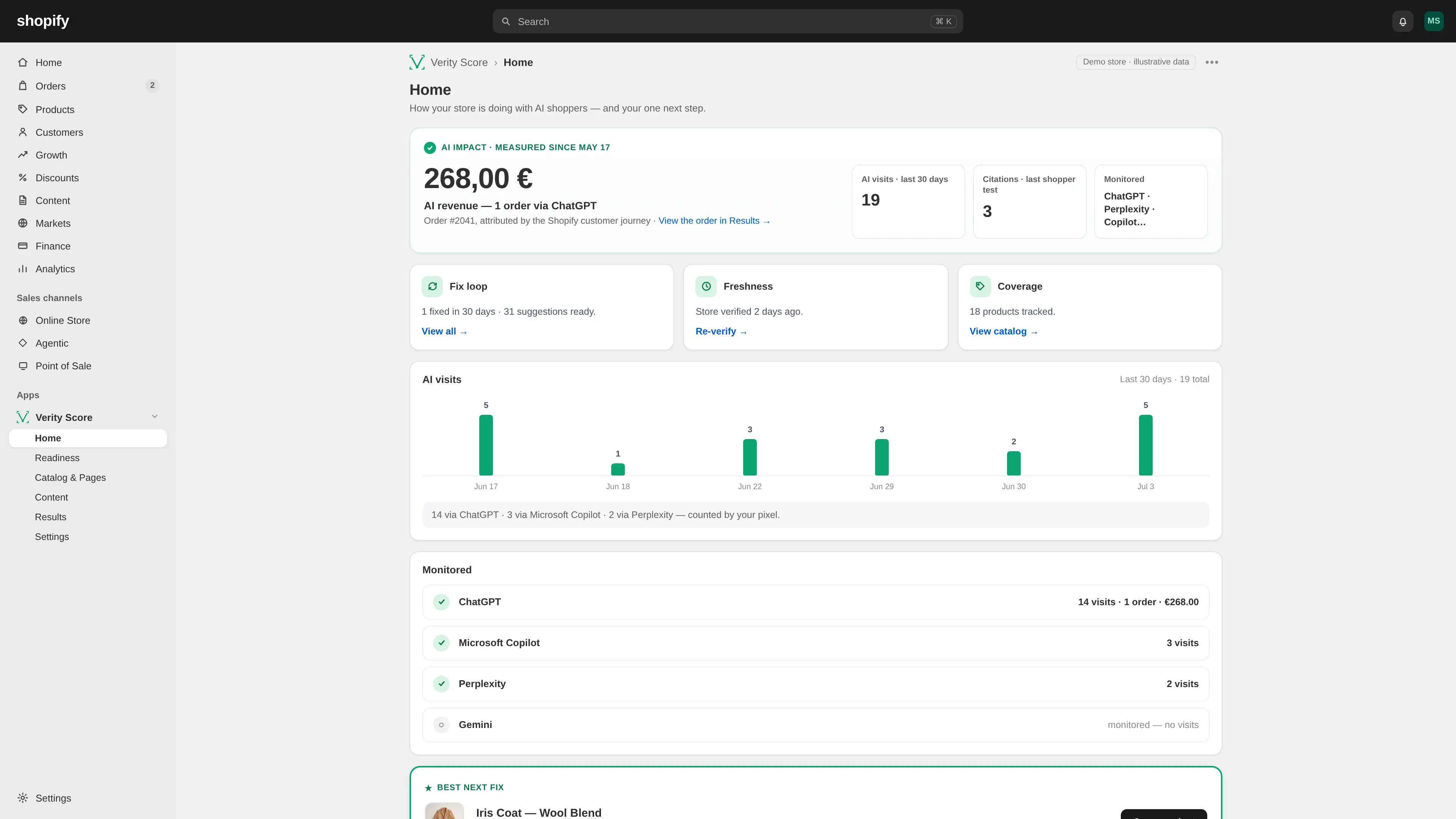Viewport: 1456px width, 819px height.
Task: Go to Catalog & Pages
Action: 70,478
